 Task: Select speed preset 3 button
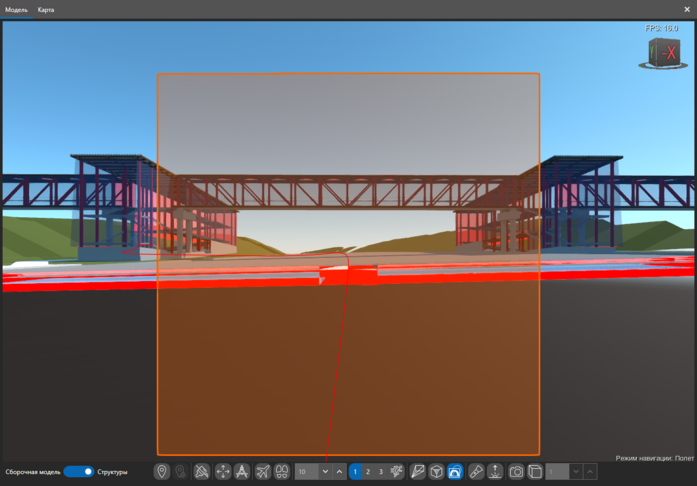point(381,471)
